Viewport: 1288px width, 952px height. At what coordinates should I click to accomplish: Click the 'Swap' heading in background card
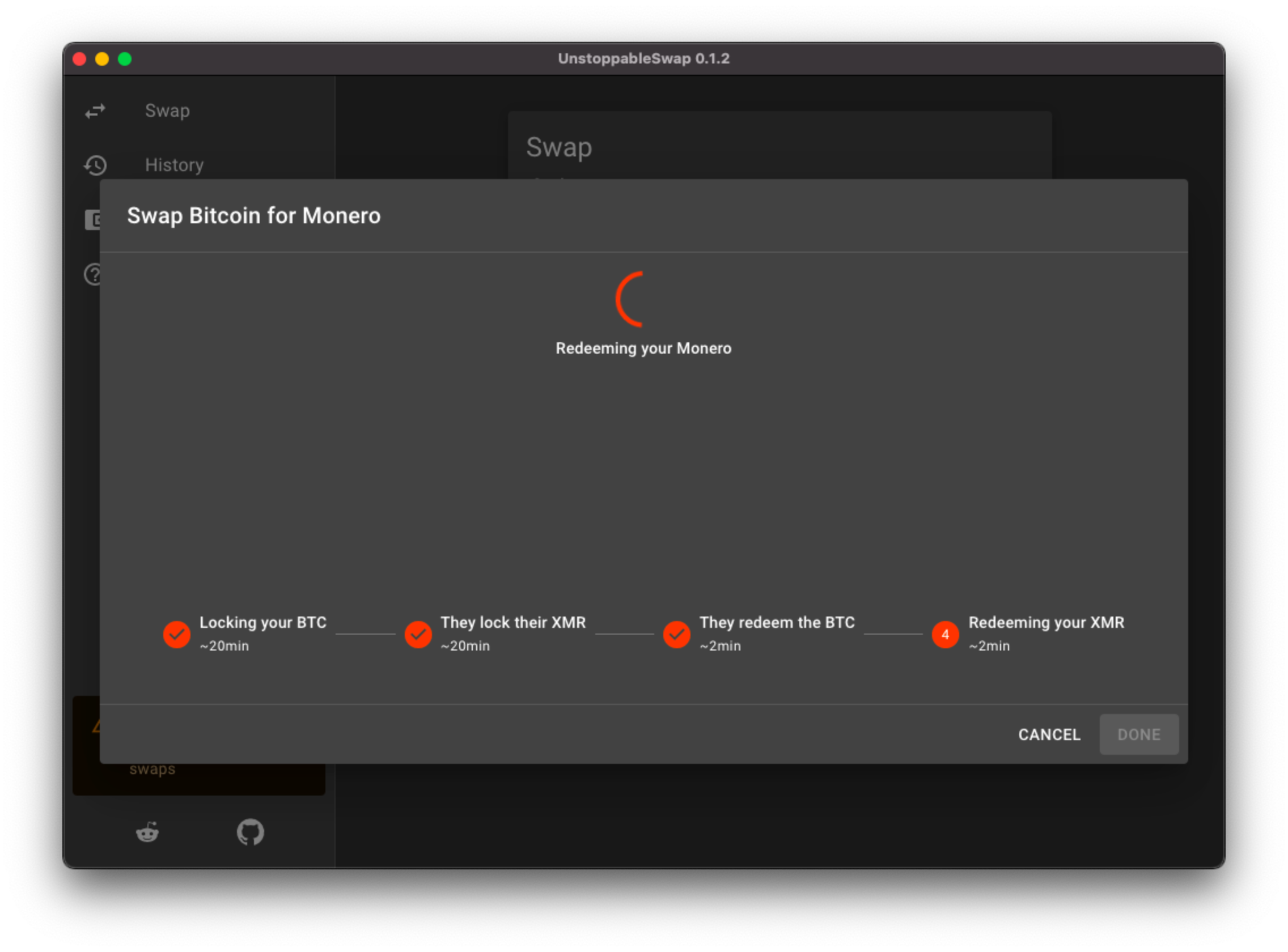point(558,147)
